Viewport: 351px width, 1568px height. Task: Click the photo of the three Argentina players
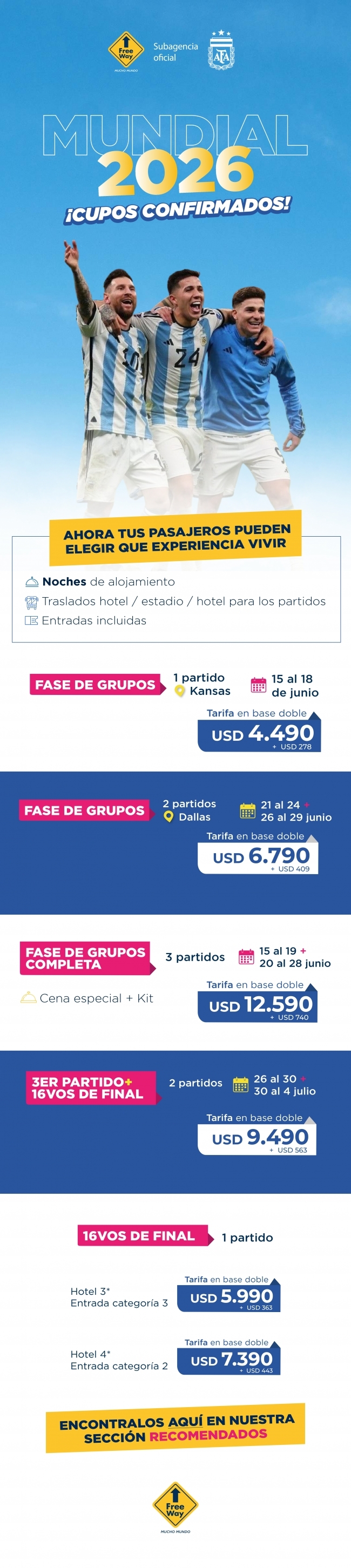pos(177,371)
